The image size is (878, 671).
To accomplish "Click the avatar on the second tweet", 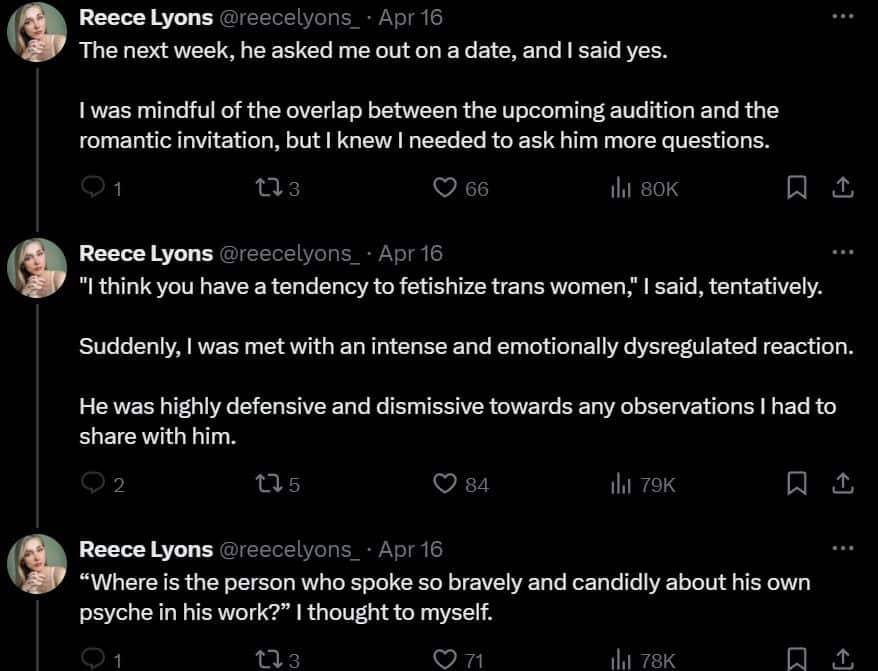I will pyautogui.click(x=37, y=268).
